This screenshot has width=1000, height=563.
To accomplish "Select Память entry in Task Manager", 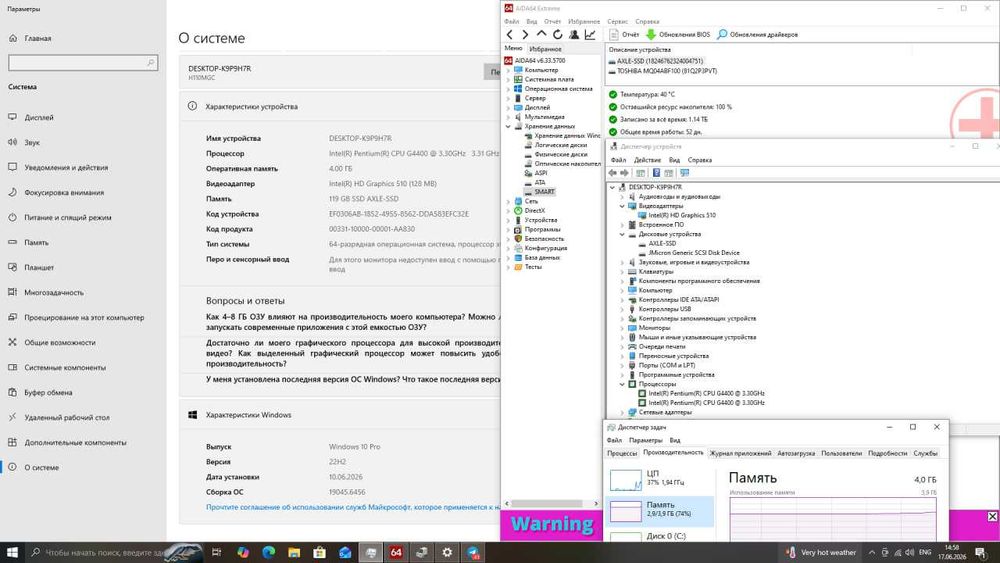I will [659, 511].
